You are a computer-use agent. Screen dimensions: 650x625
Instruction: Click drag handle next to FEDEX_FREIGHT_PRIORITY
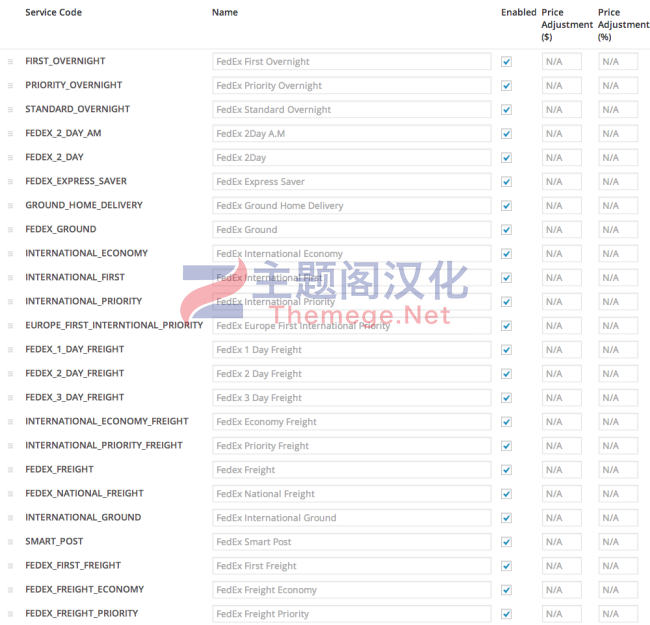10,615
